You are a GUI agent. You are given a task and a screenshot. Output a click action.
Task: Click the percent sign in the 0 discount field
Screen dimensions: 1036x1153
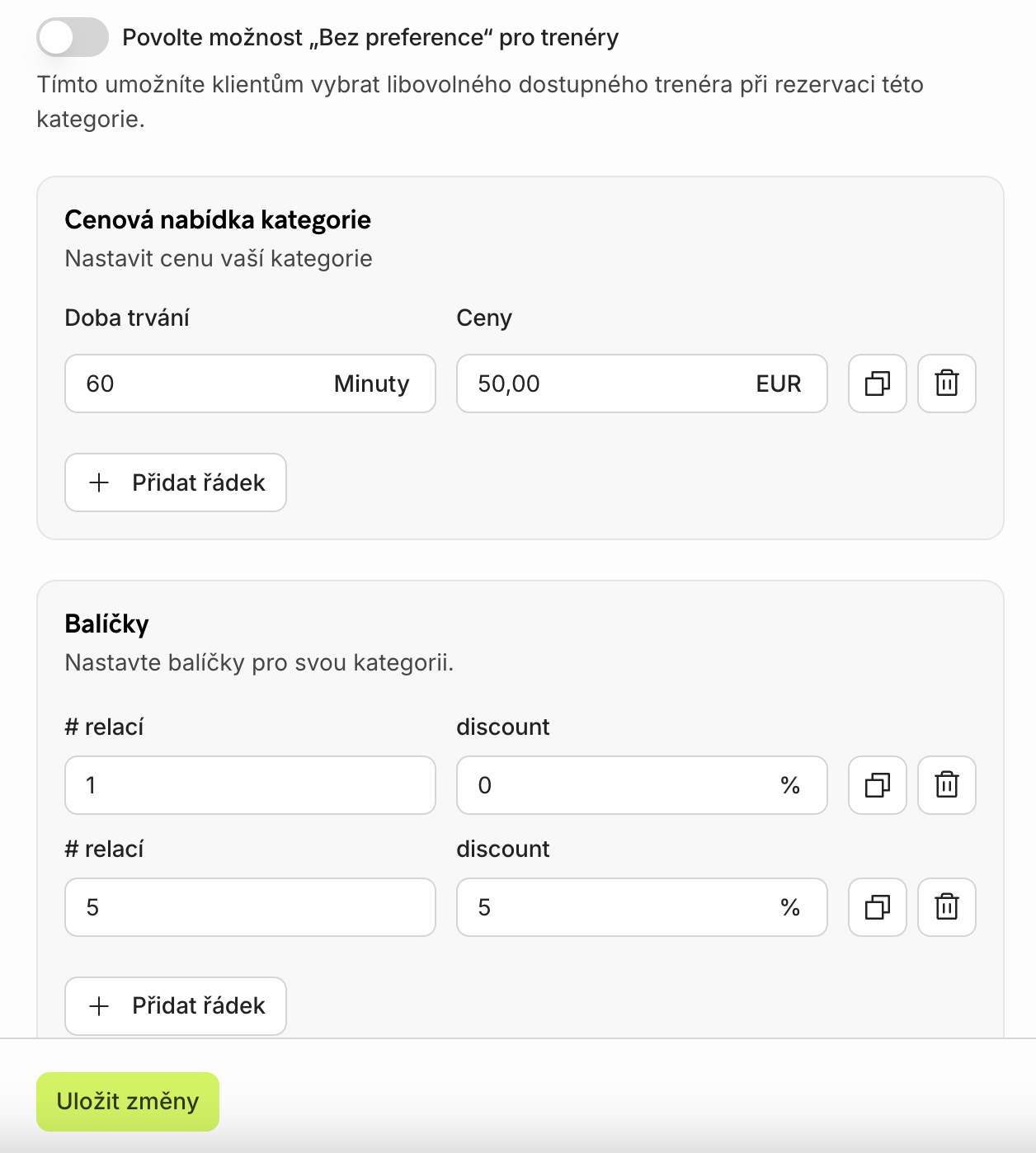click(790, 785)
